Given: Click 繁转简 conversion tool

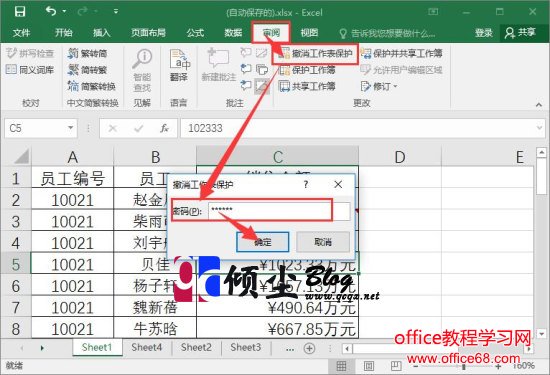Looking at the screenshot, I should tap(87, 53).
